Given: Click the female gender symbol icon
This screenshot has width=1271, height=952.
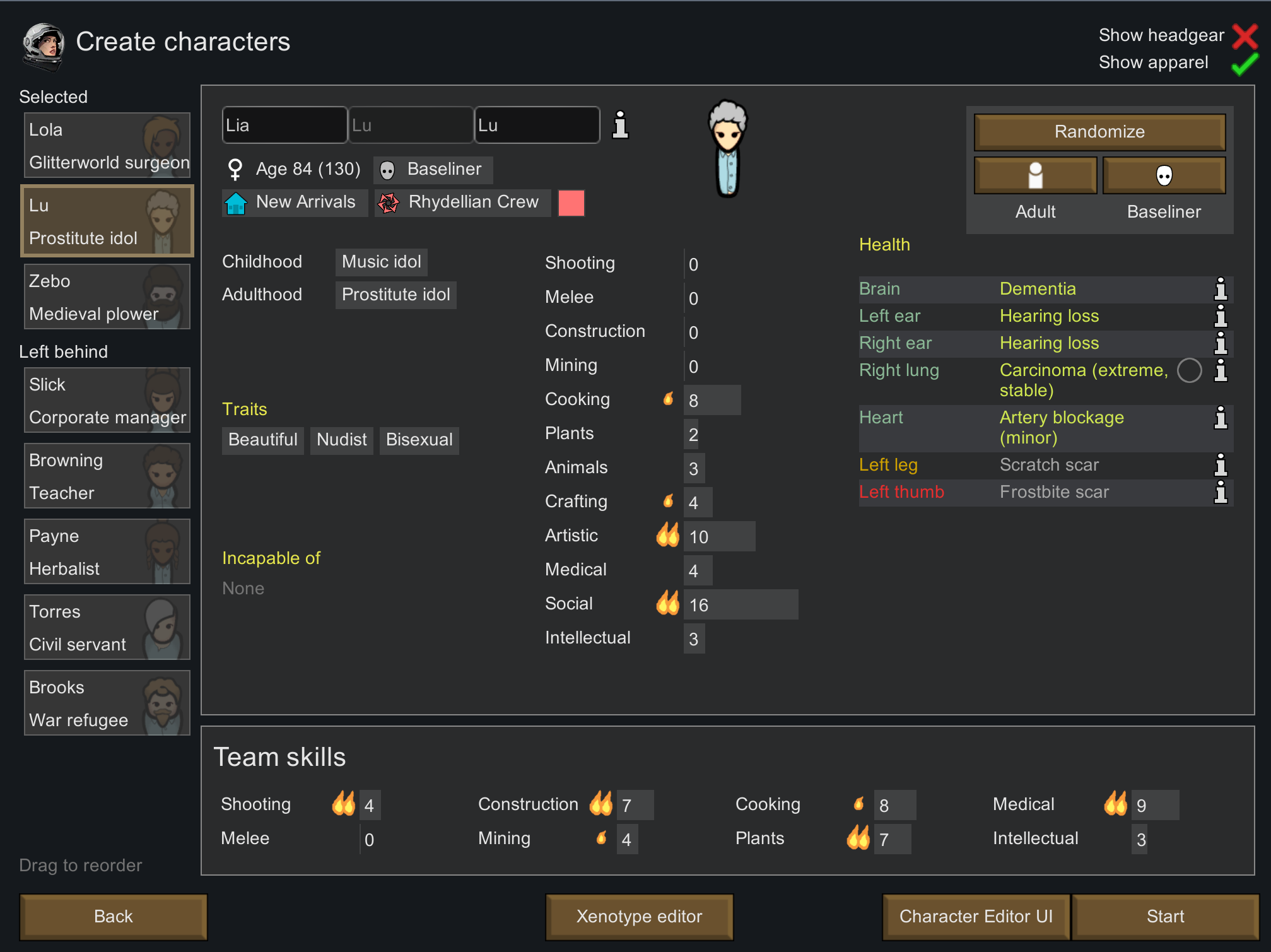Looking at the screenshot, I should coord(235,169).
